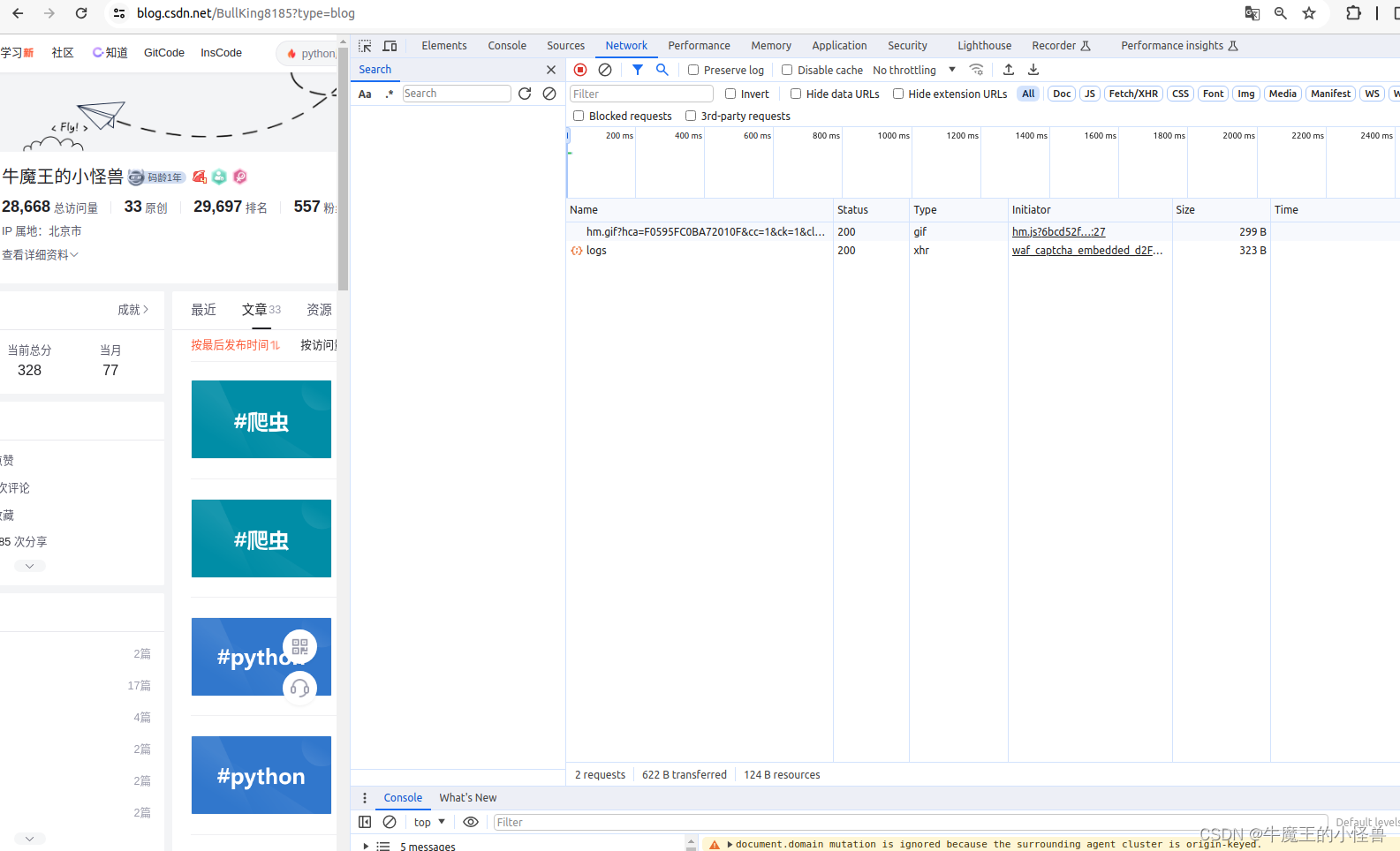Open network search magnifier icon
This screenshot has height=851, width=1400.
662,70
